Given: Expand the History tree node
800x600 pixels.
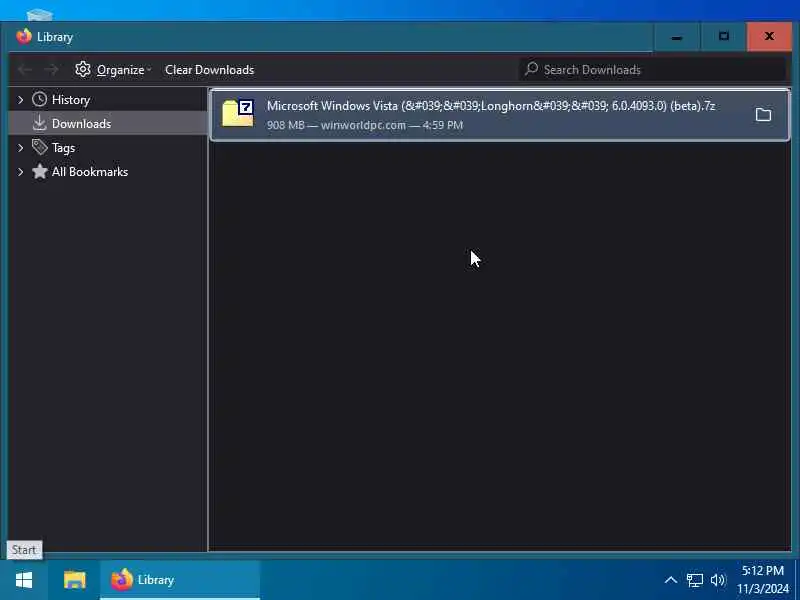Looking at the screenshot, I should coord(20,99).
